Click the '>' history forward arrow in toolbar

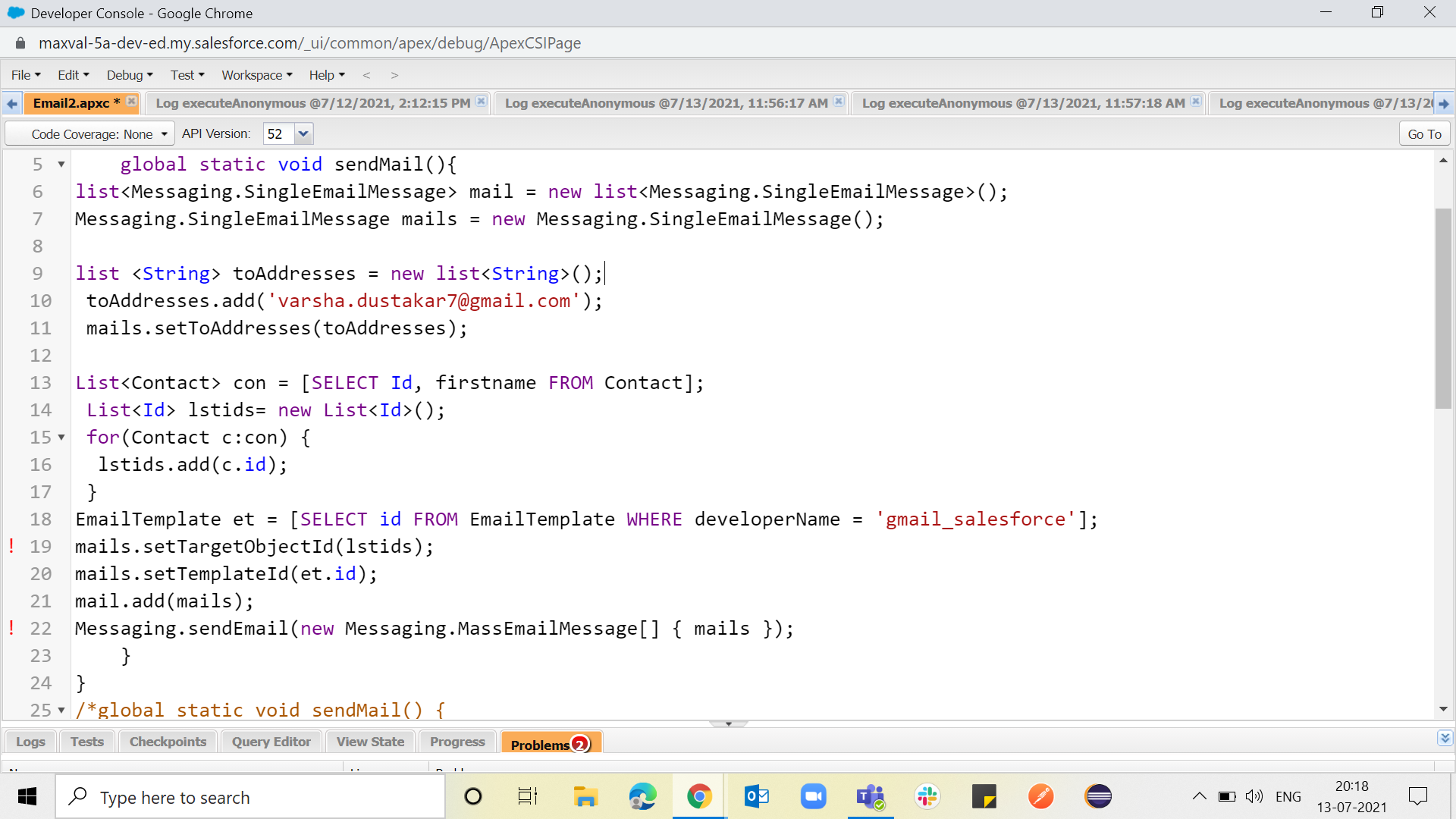coord(394,75)
